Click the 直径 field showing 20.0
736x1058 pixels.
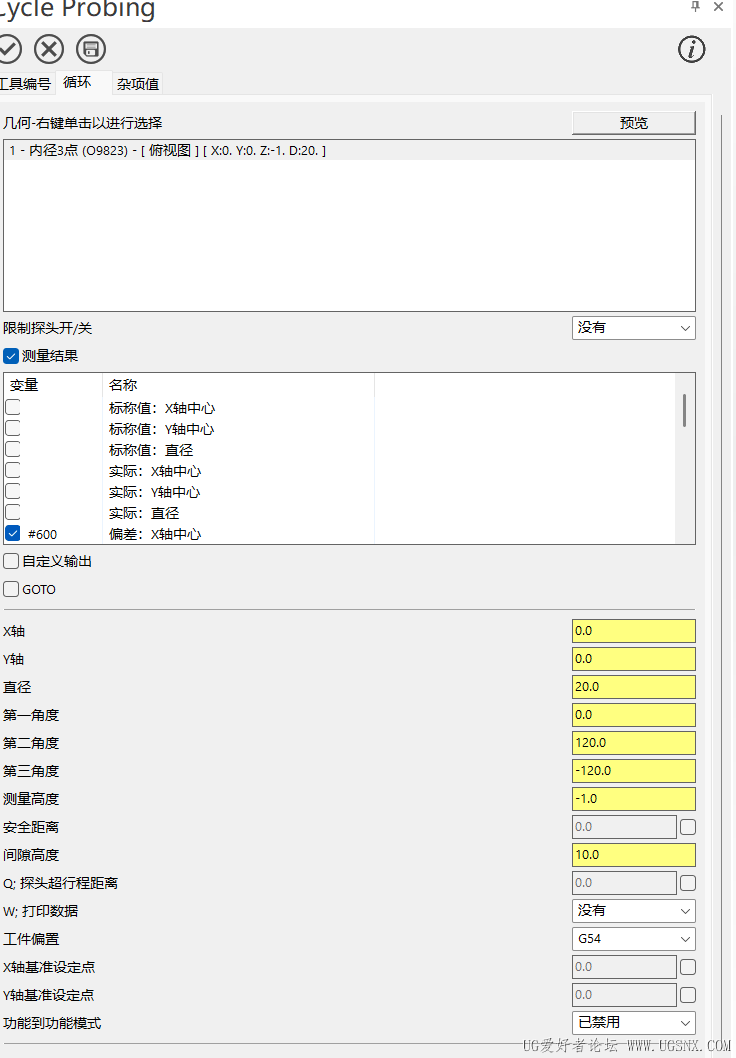point(633,687)
